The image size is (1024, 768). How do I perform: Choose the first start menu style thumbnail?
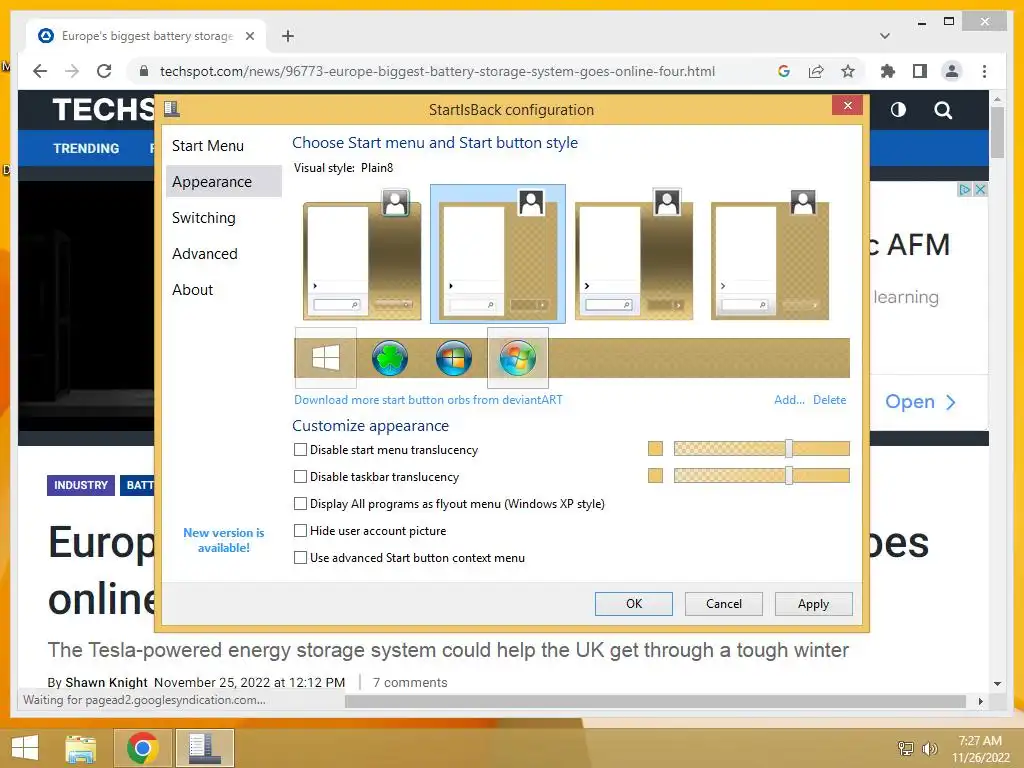coord(362,254)
